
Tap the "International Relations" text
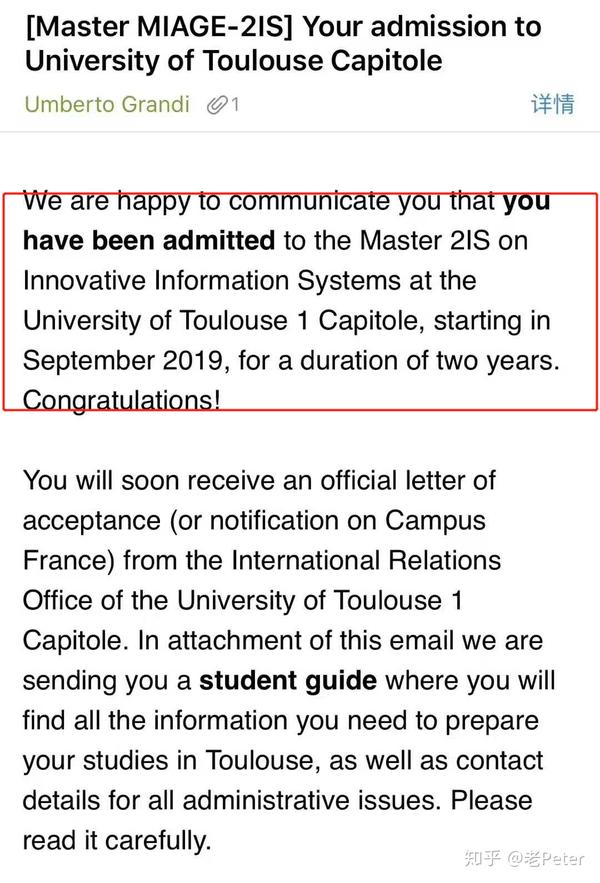[x=366, y=560]
